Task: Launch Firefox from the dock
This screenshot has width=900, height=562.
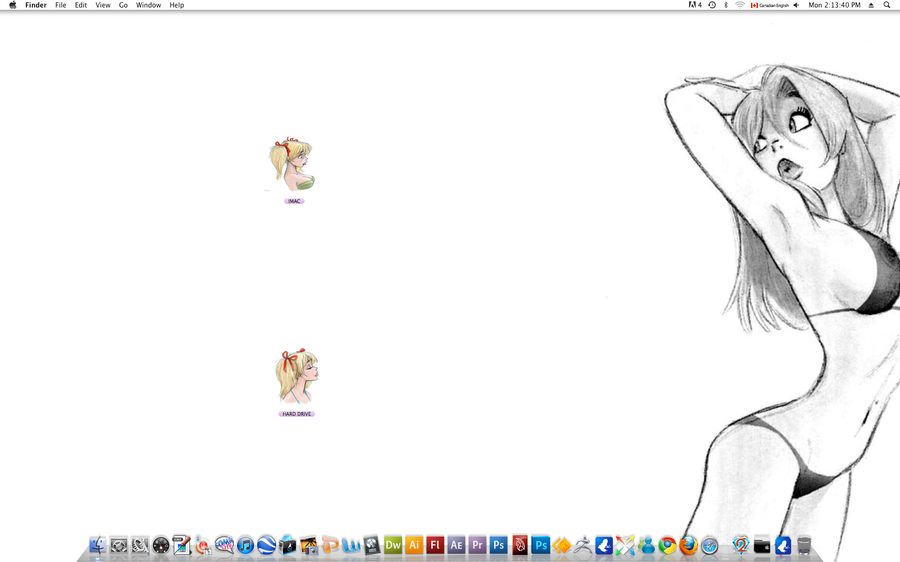Action: click(x=688, y=545)
